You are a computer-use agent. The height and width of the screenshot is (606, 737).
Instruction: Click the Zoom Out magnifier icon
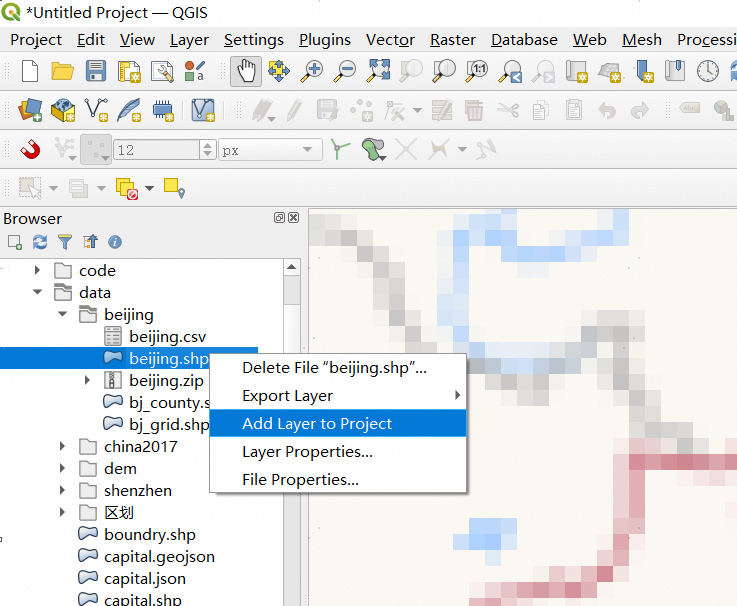(x=345, y=71)
